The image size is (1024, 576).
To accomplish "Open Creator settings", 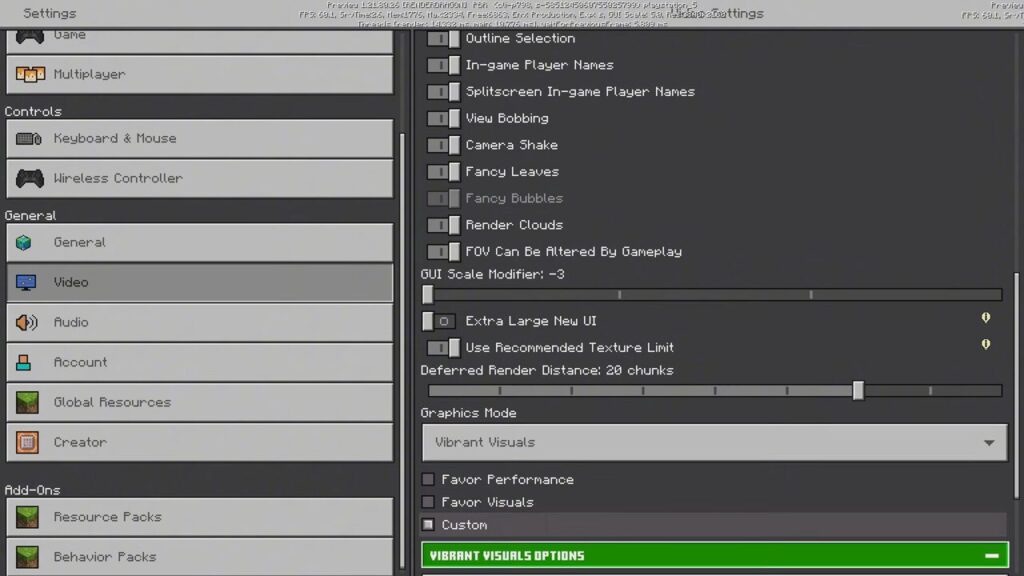I will click(200, 442).
